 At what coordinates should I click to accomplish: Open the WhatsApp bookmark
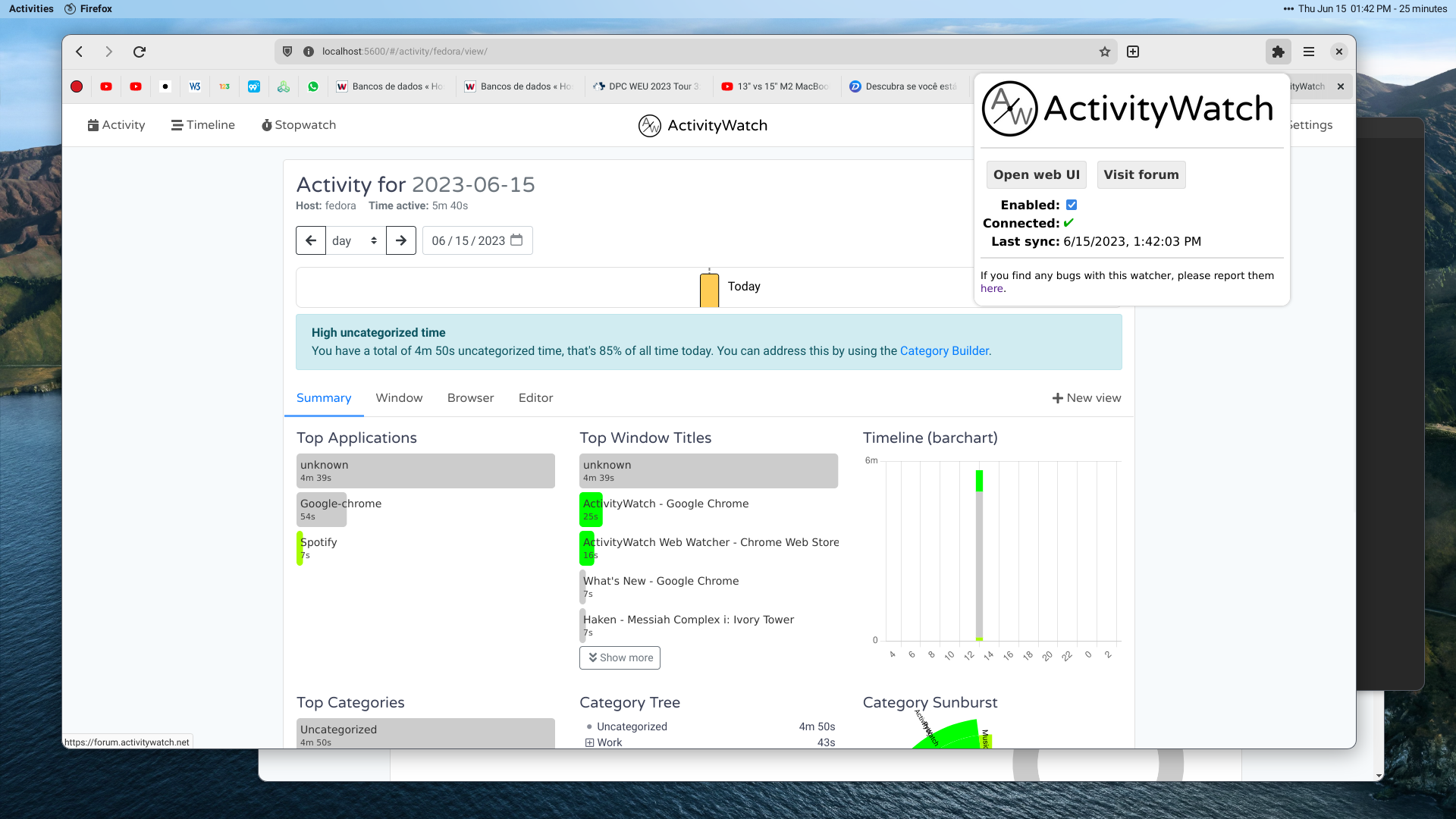(313, 86)
